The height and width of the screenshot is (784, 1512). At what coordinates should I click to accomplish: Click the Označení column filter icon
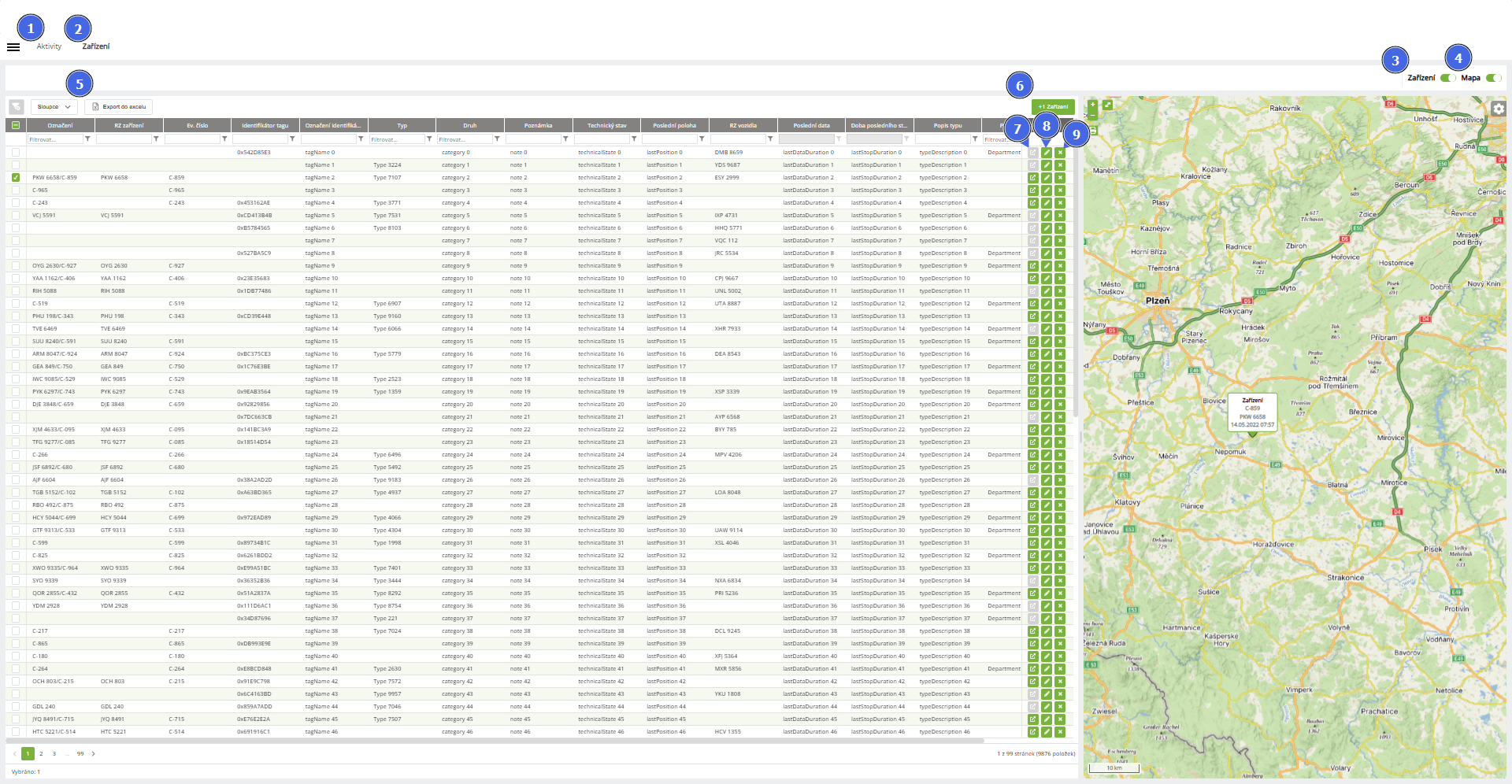pyautogui.click(x=87, y=139)
